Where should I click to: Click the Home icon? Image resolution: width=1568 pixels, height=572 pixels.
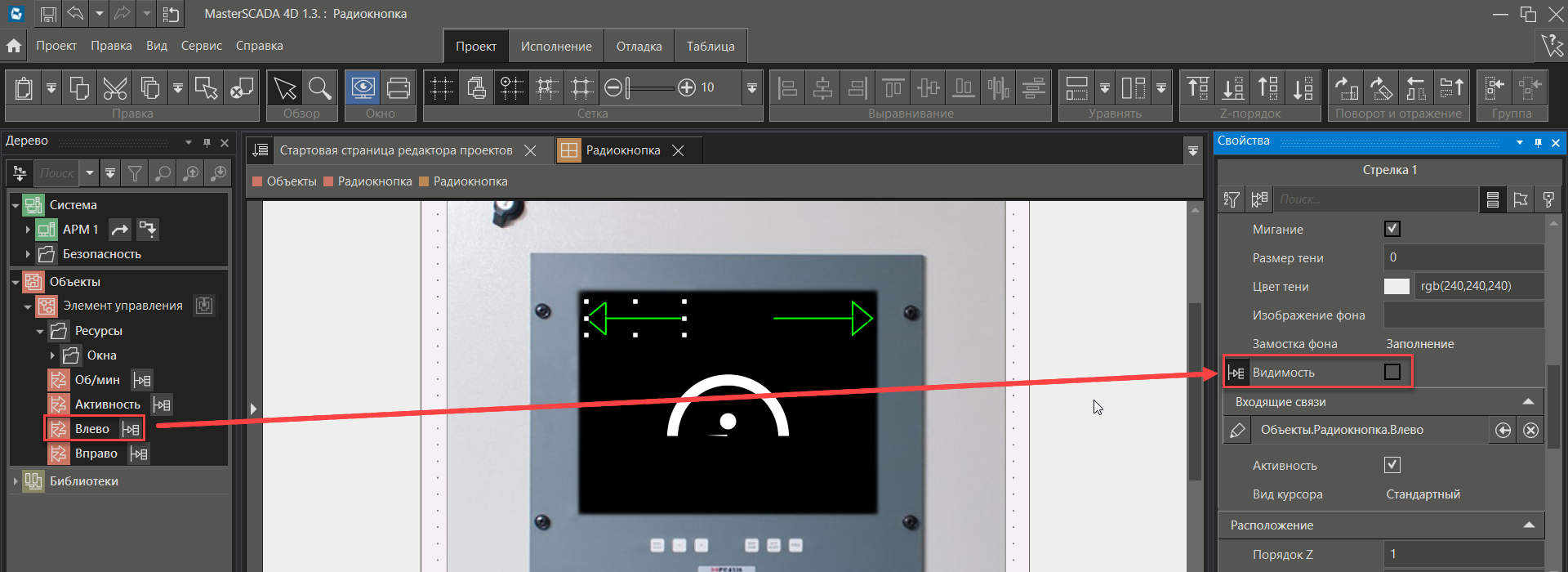tap(14, 46)
